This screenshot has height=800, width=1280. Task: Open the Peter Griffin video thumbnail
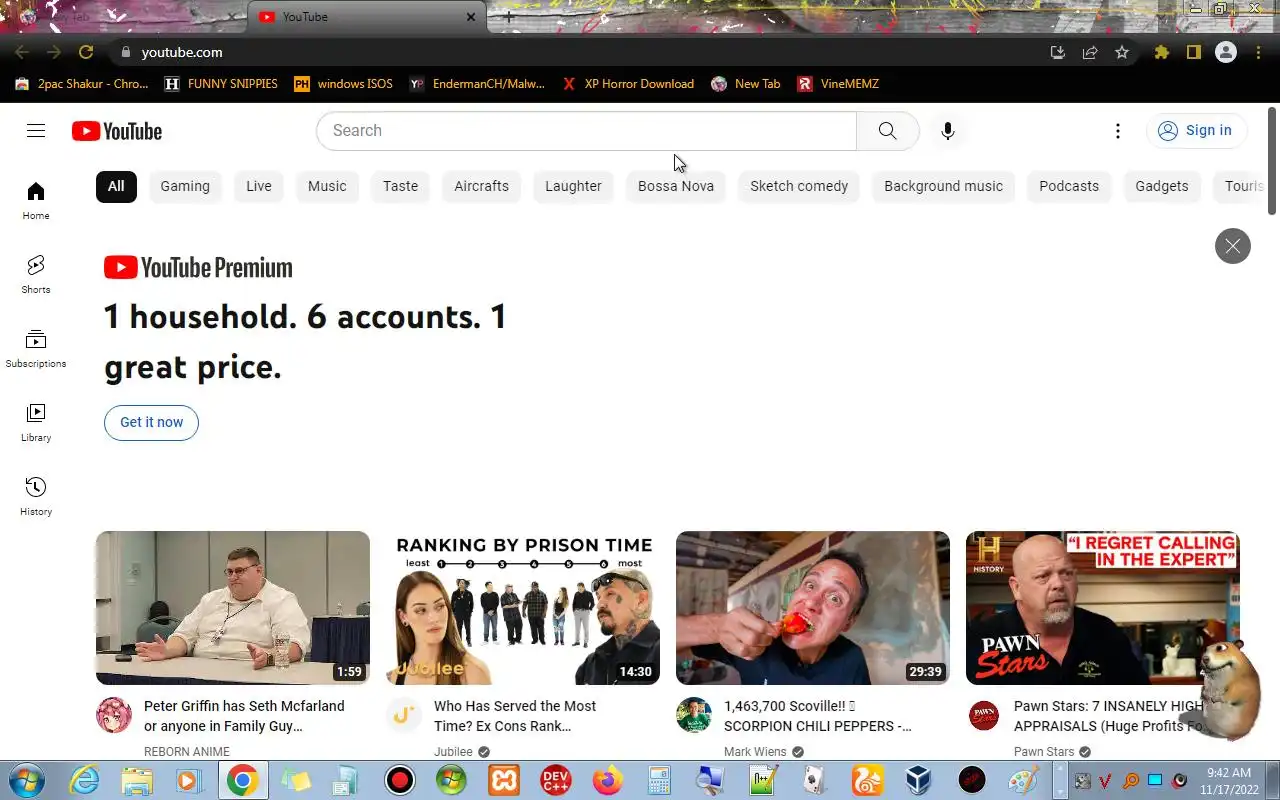click(233, 608)
